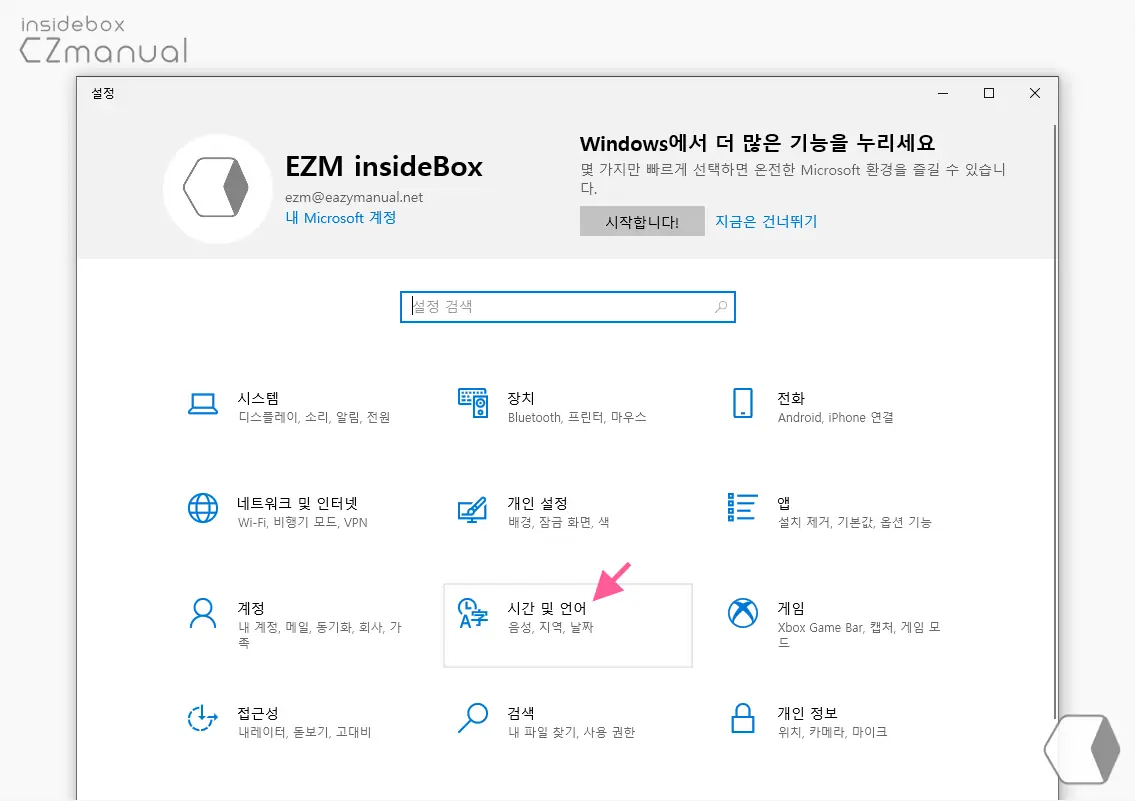Click the magnifier icon in the search box
The image size is (1135, 801).
coord(721,307)
